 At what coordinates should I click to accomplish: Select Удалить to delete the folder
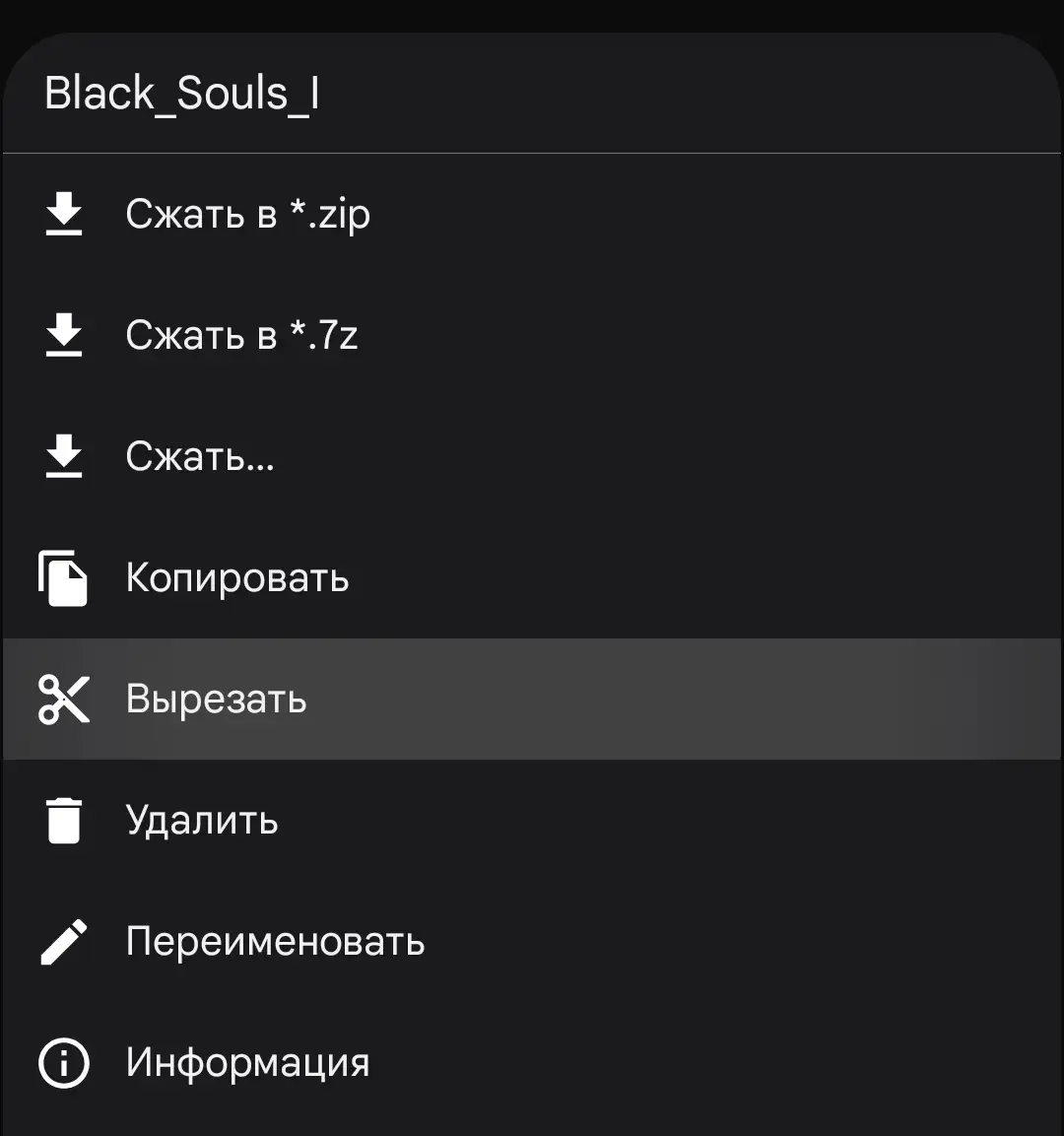[202, 820]
